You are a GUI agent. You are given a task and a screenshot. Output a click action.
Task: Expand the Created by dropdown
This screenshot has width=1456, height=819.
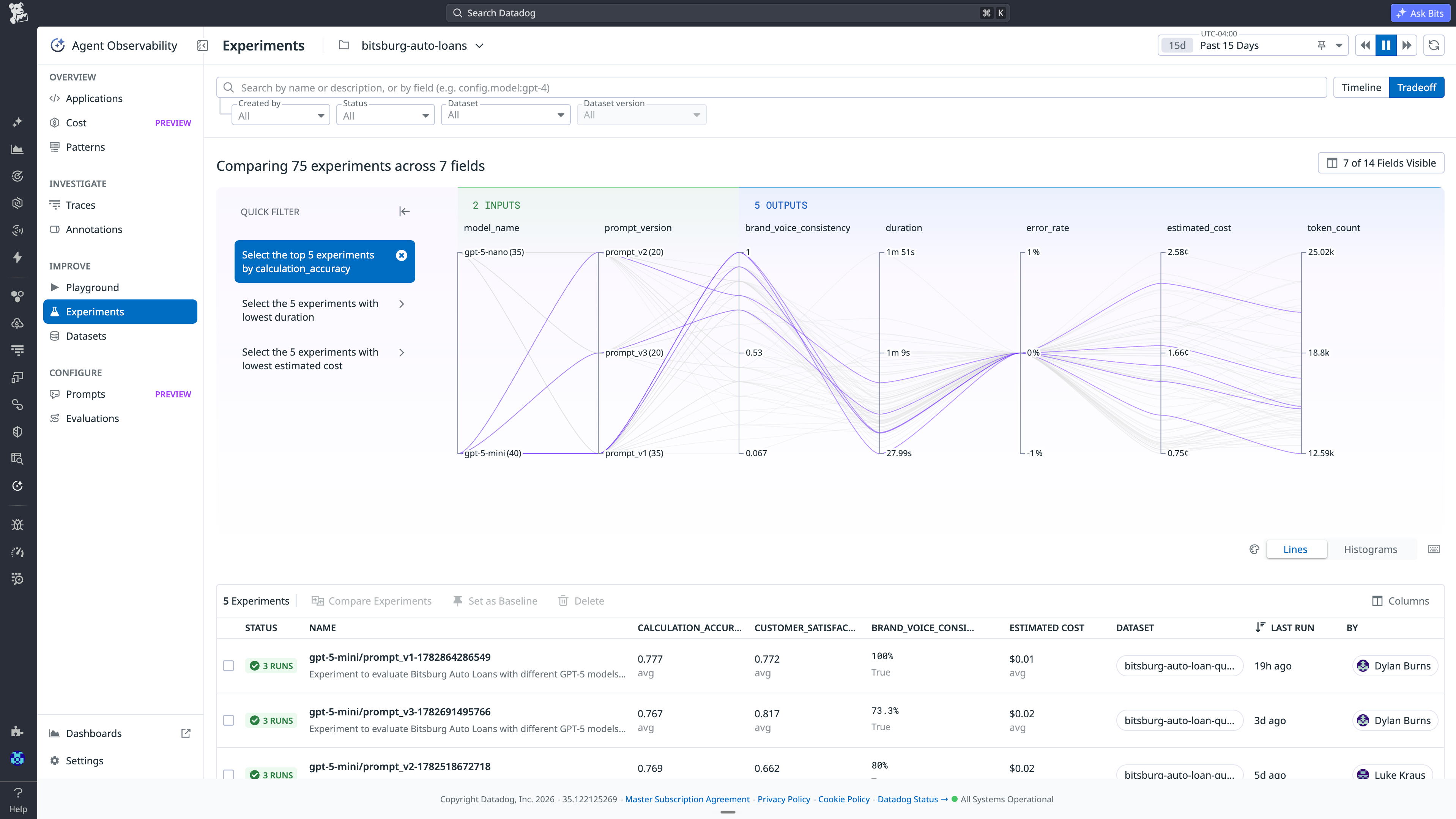click(281, 115)
